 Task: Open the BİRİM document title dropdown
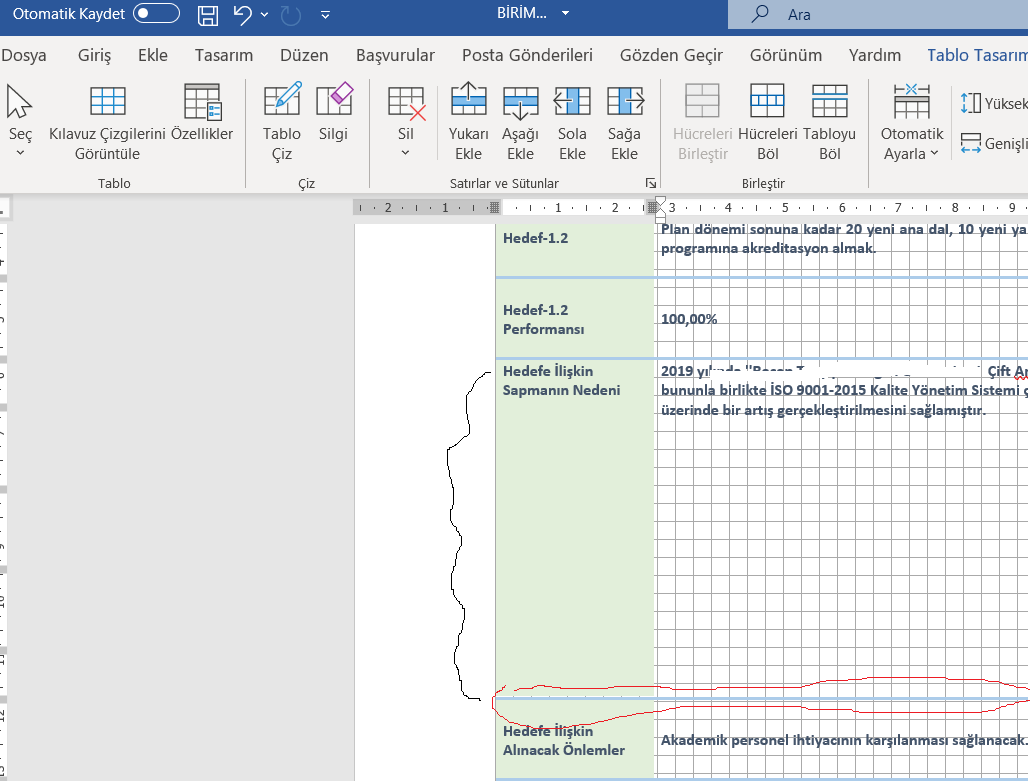(x=566, y=13)
